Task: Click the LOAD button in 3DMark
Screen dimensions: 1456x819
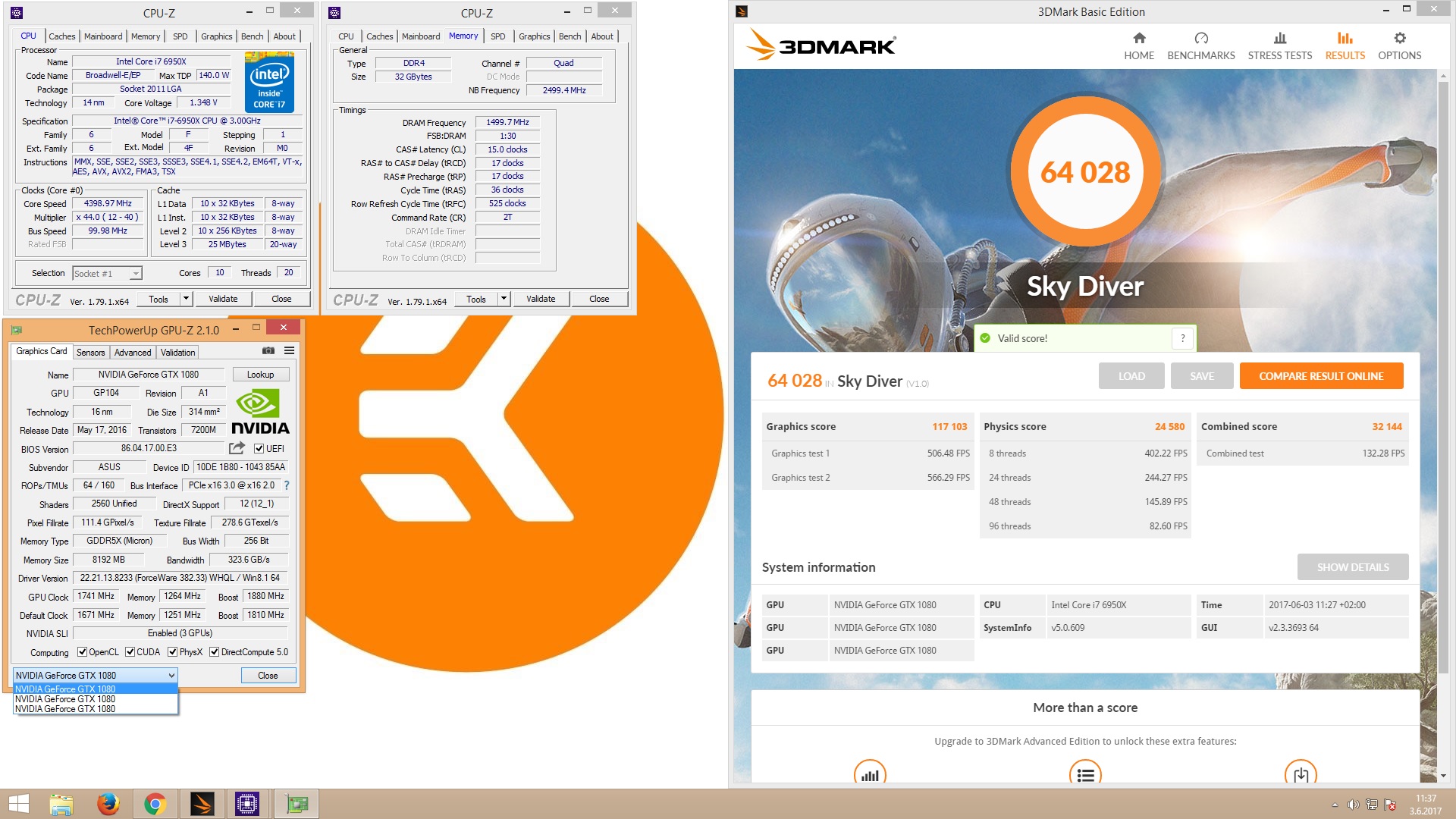Action: [1131, 376]
